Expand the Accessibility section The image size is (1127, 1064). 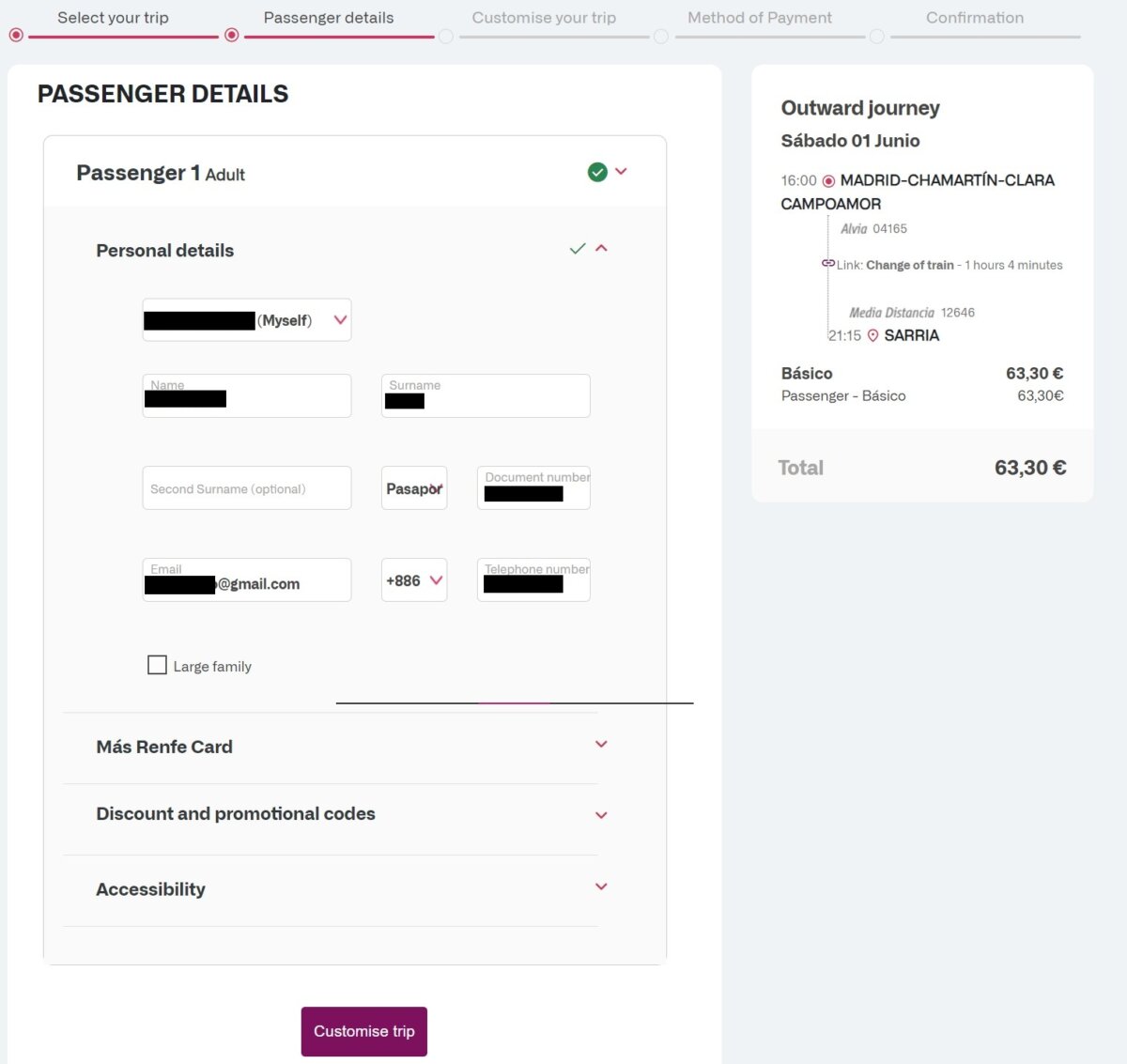[x=601, y=887]
